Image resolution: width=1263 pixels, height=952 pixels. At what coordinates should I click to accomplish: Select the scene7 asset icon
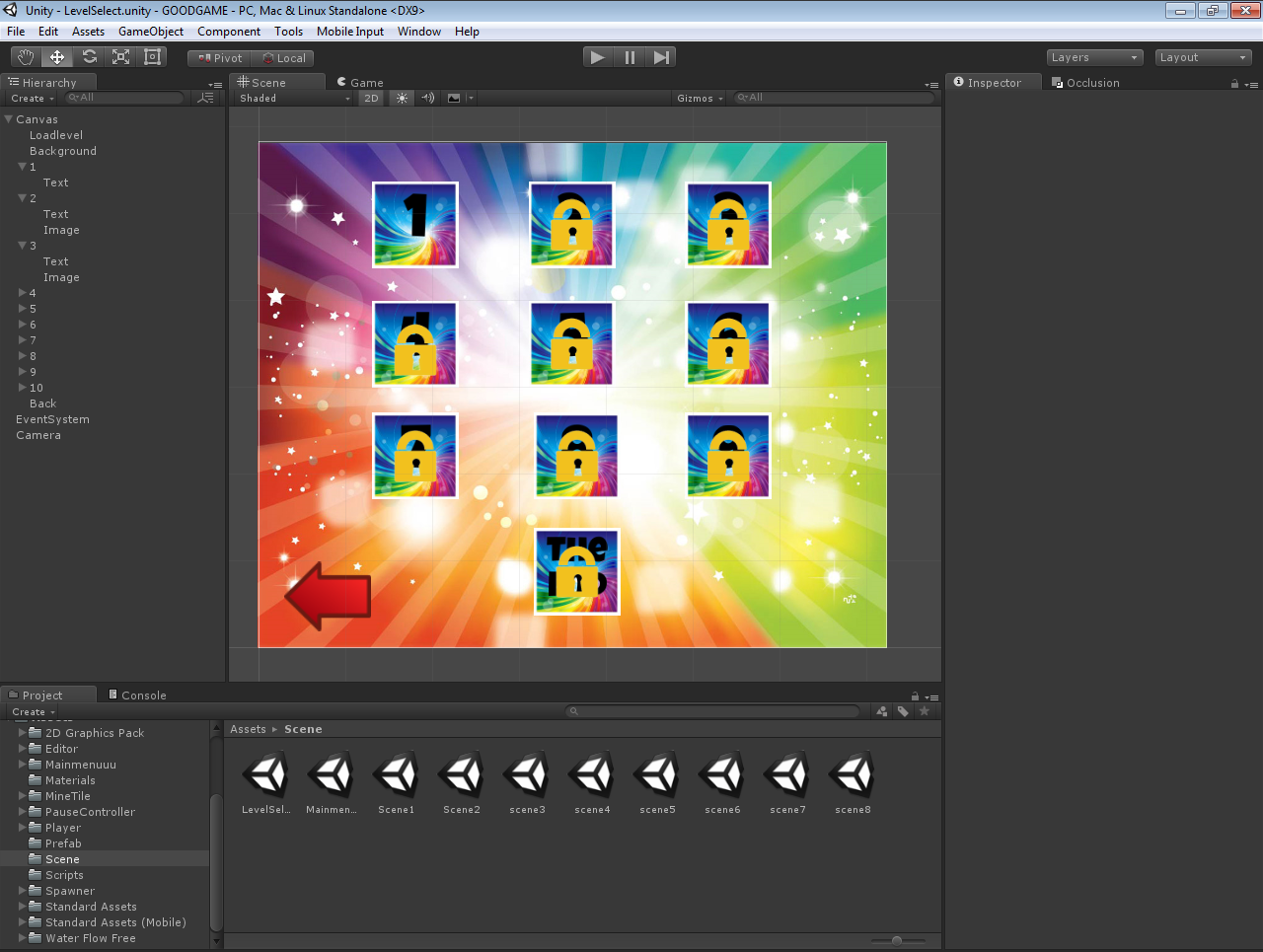point(787,775)
